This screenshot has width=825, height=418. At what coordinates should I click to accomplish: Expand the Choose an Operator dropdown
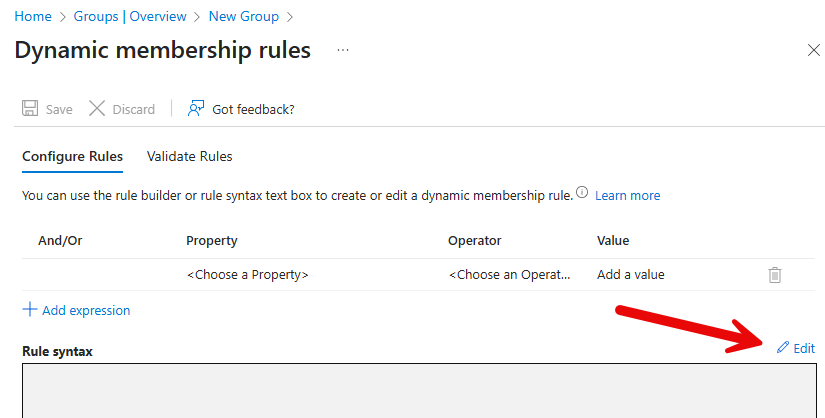pyautogui.click(x=509, y=275)
